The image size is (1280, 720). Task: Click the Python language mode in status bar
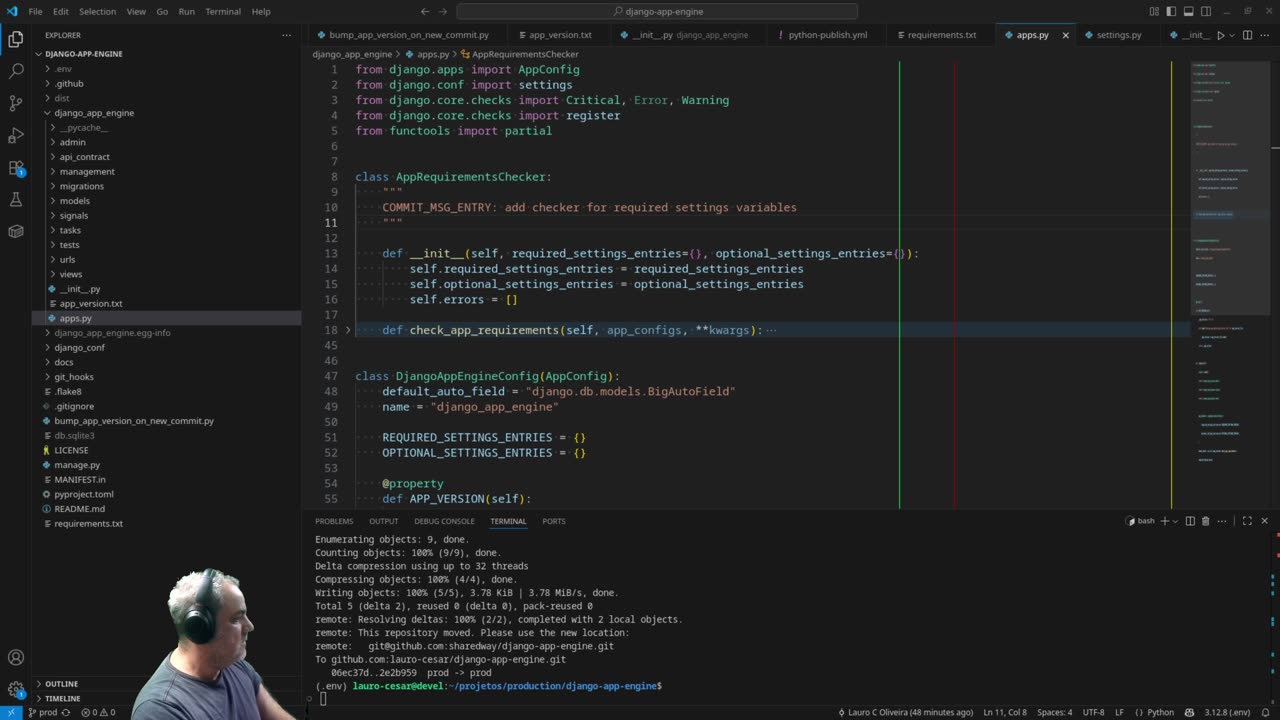1160,712
